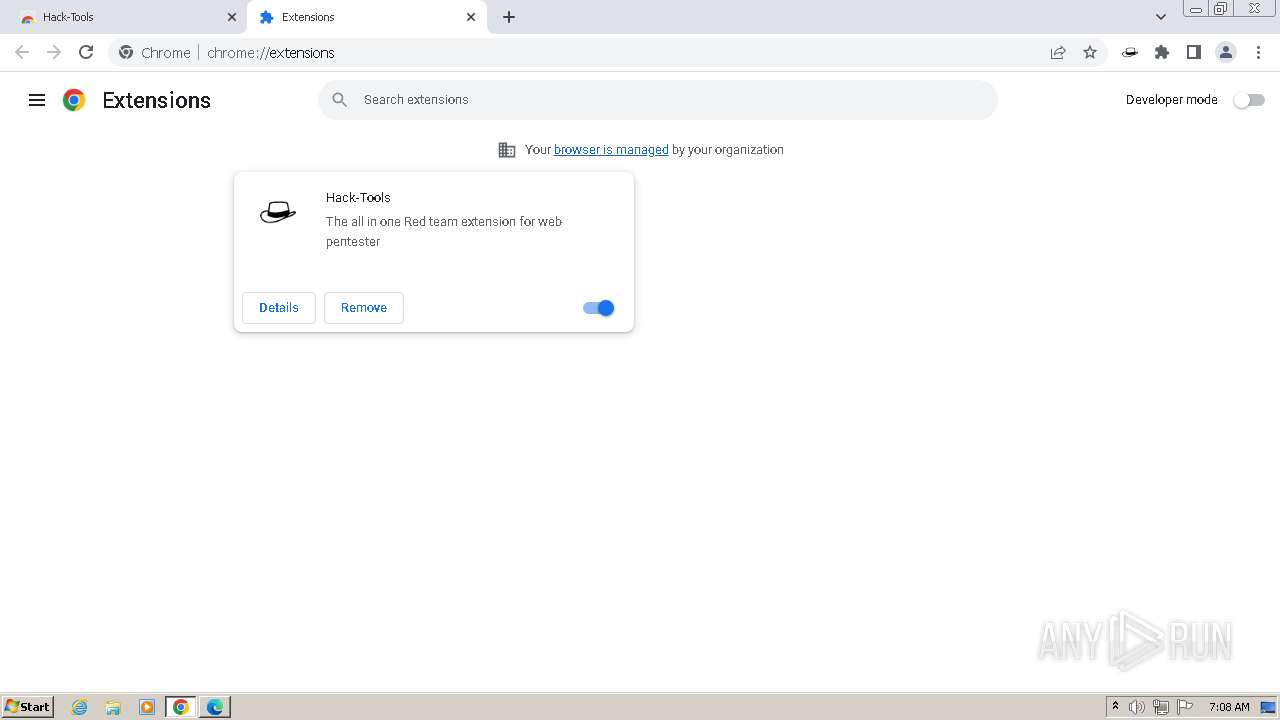1280x720 pixels.
Task: Open Hack-Tools Details
Action: (x=279, y=308)
